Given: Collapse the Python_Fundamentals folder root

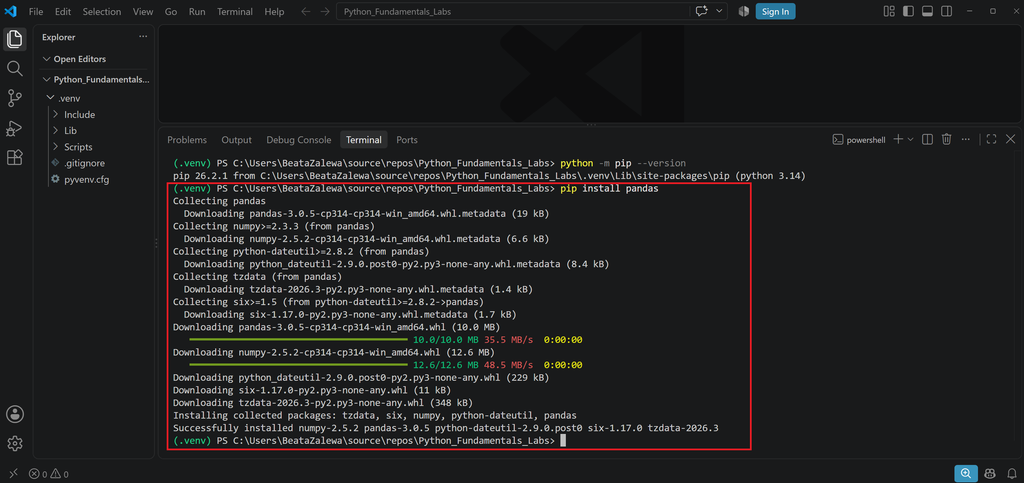Looking at the screenshot, I should (x=94, y=80).
